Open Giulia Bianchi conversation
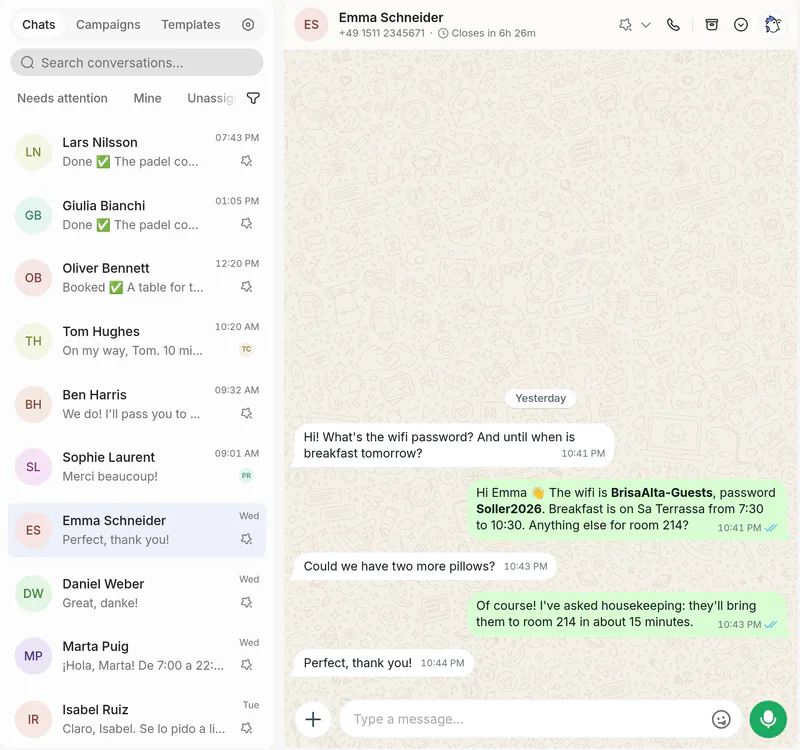 [x=137, y=215]
